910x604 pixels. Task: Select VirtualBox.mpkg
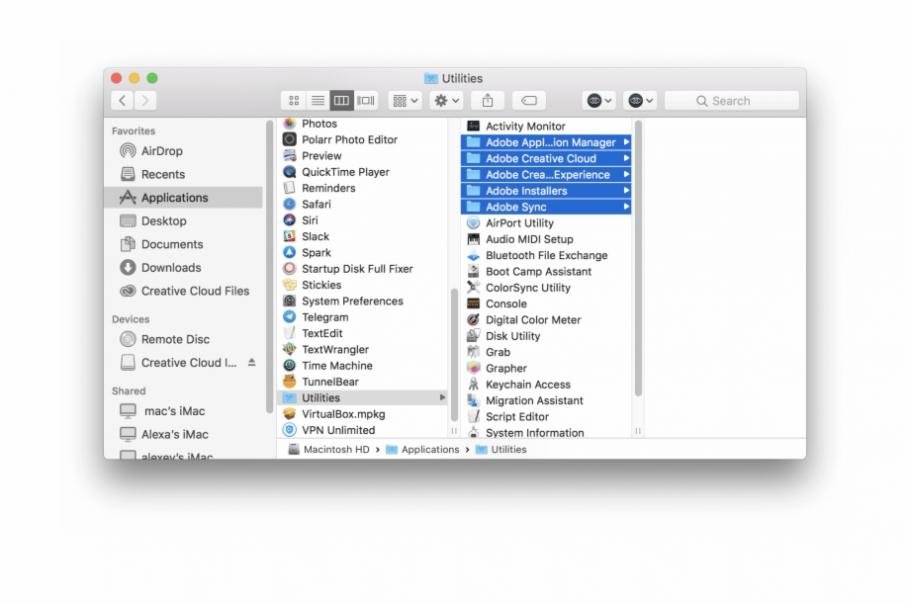[x=364, y=414]
